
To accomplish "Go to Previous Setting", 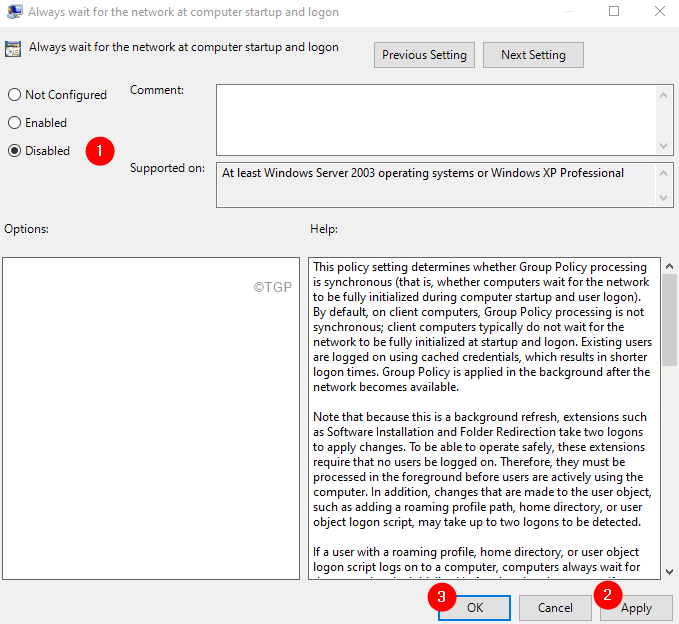I will (x=424, y=55).
